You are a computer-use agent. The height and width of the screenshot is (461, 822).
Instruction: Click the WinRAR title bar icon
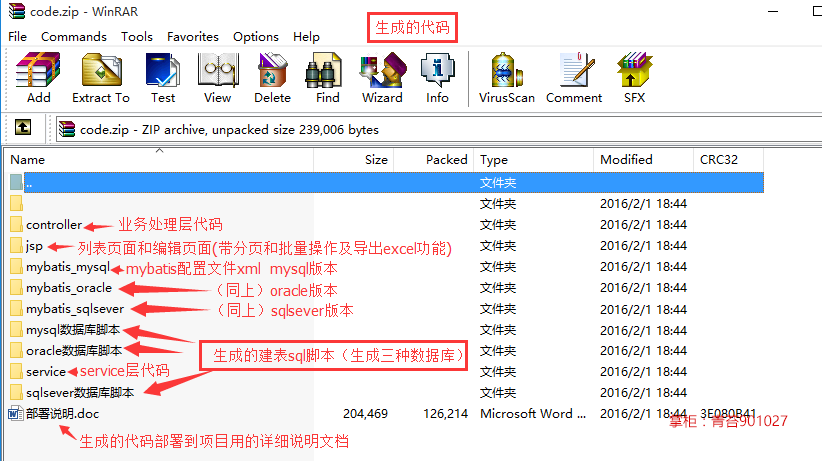[16, 11]
